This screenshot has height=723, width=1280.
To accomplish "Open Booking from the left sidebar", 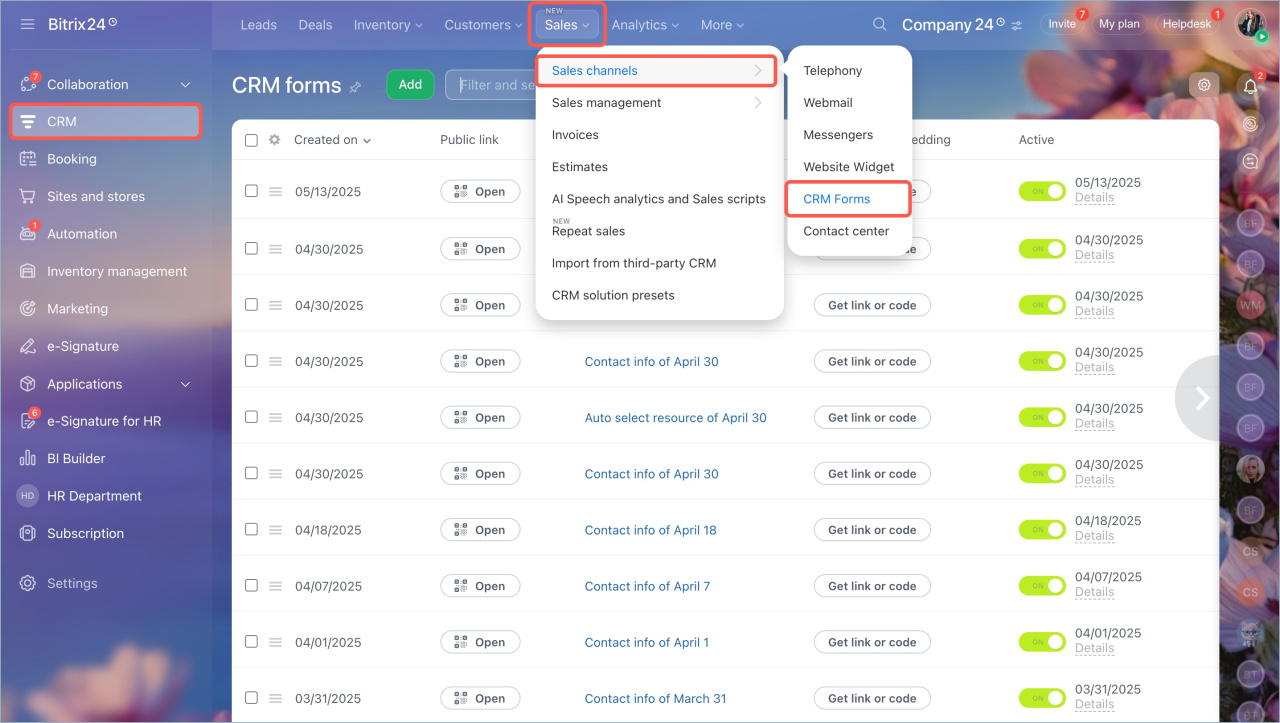I will pos(71,159).
